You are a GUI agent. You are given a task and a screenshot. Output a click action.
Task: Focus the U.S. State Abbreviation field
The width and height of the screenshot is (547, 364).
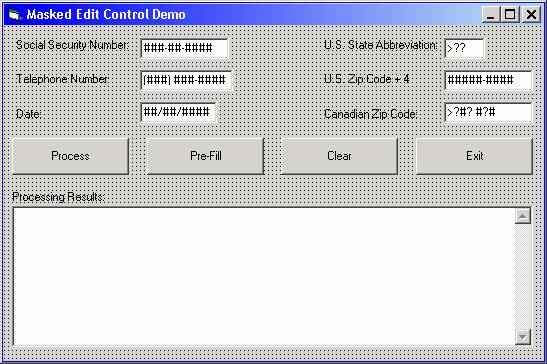(465, 48)
